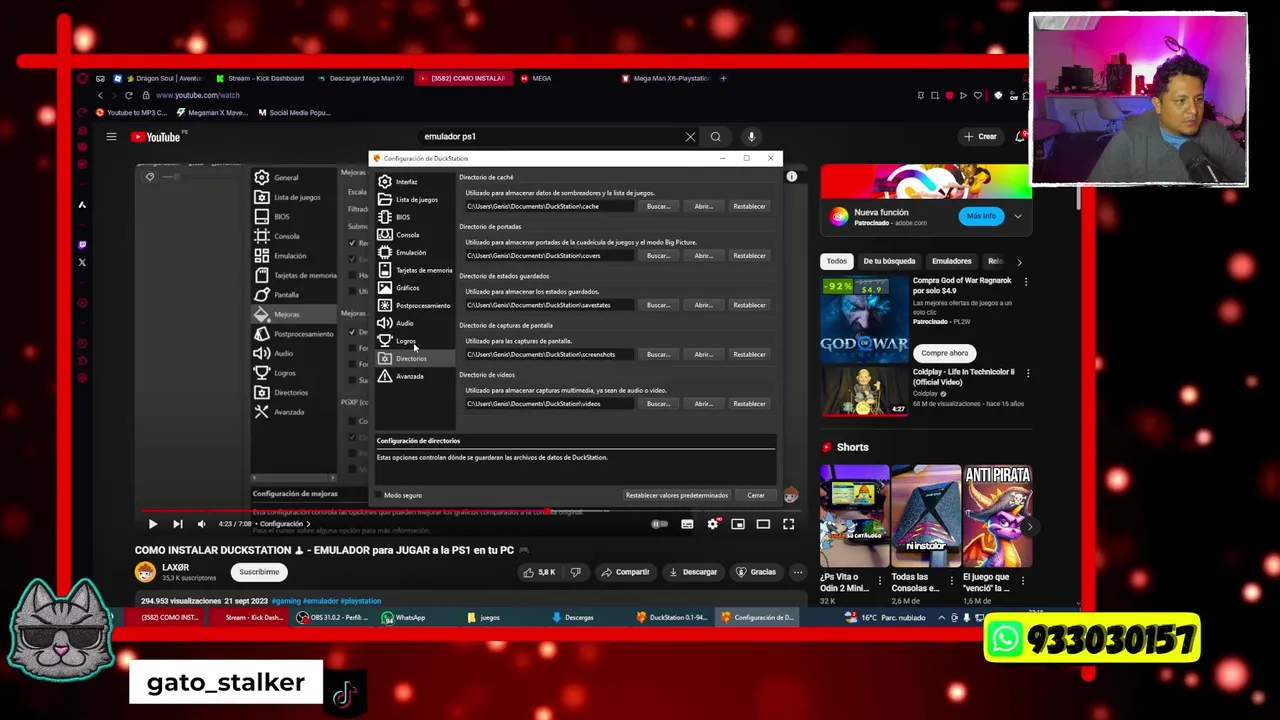Open OBS 31.0.2 from taskbar
The width and height of the screenshot is (1280, 720).
(x=333, y=618)
